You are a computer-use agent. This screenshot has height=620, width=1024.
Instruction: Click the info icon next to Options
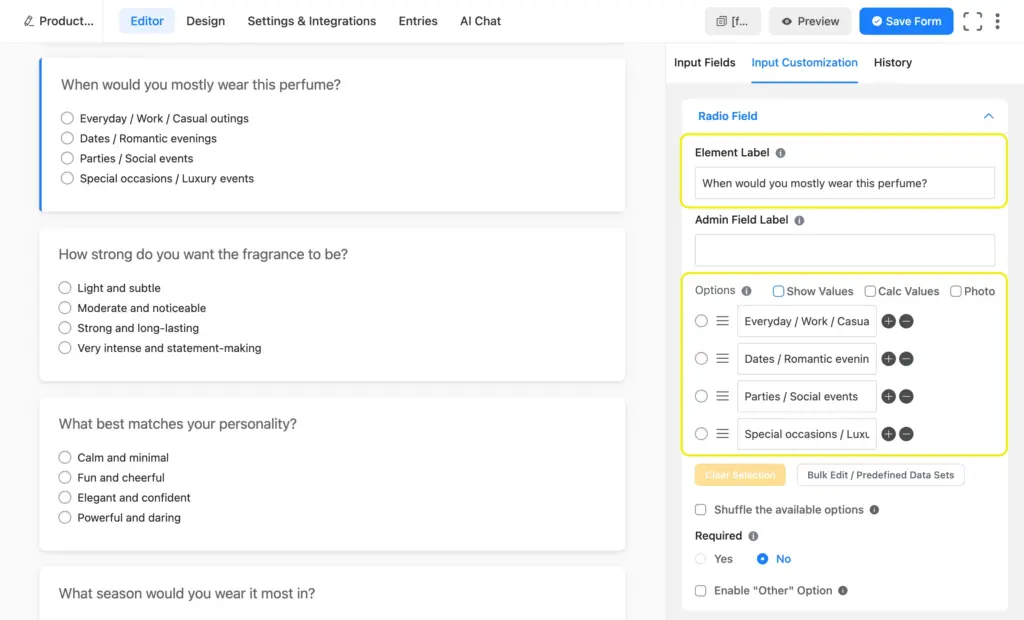click(x=746, y=291)
